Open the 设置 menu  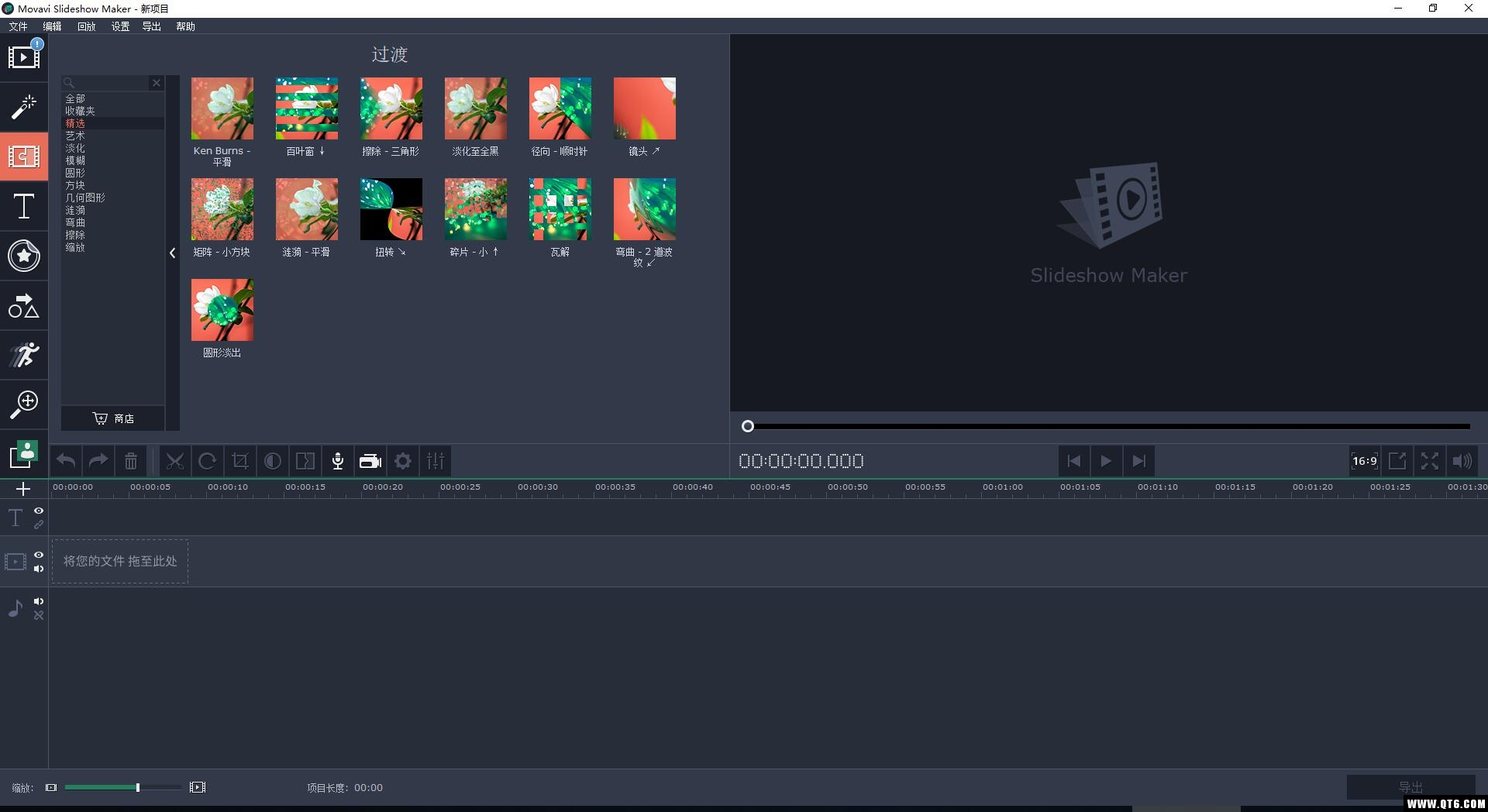[120, 26]
